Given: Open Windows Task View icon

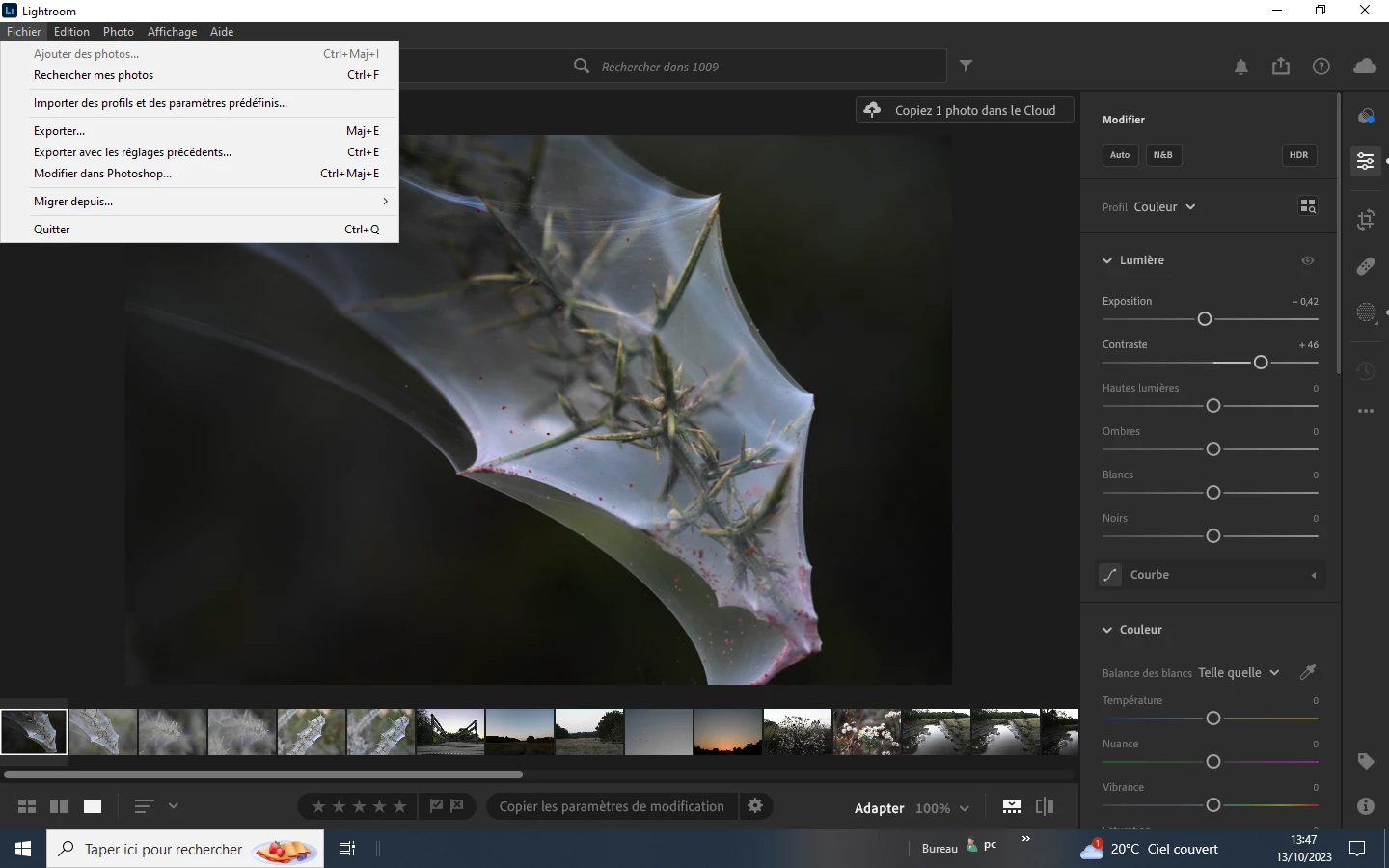Looking at the screenshot, I should tap(347, 849).
